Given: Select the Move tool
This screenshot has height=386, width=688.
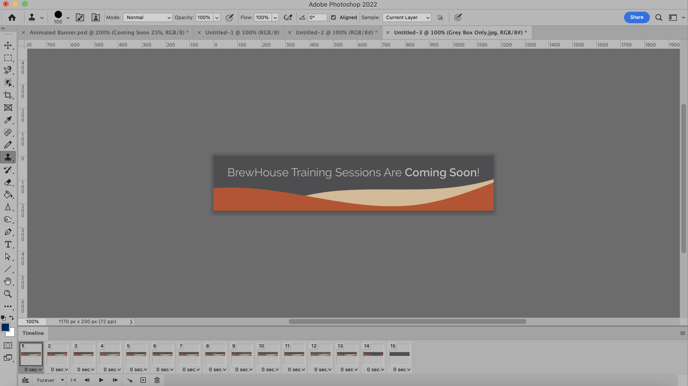Looking at the screenshot, I should coord(8,45).
